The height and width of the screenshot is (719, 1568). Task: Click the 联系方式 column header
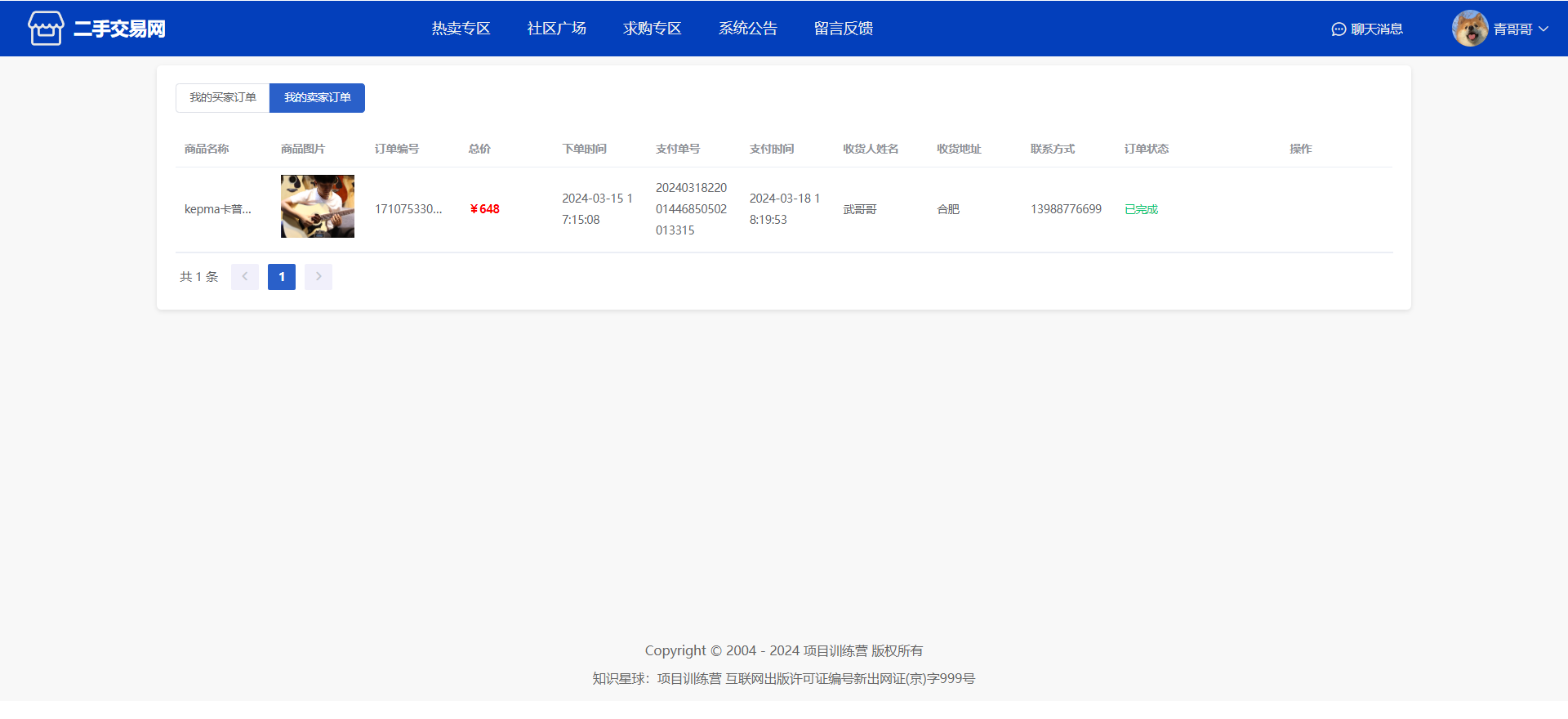point(1053,149)
